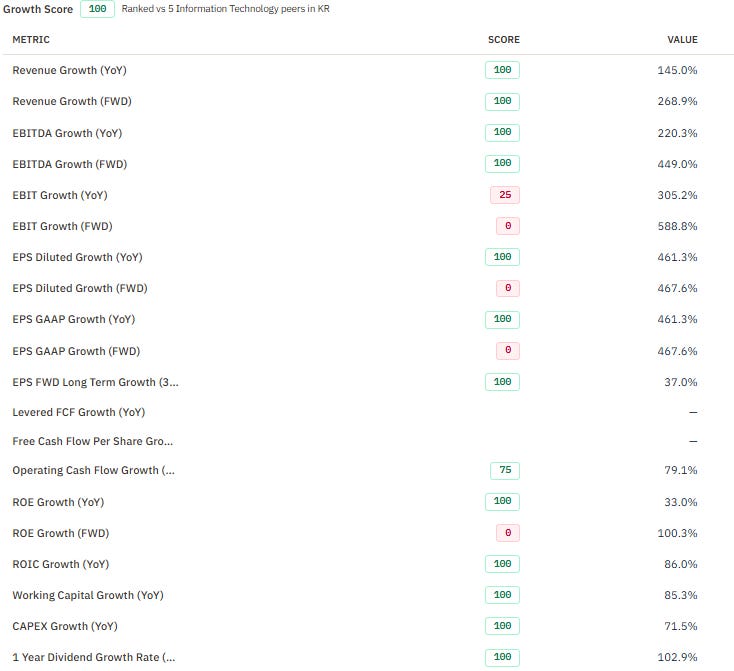Click score badge 100 for CAPEX Growth (YoY)
734x671 pixels.
(502, 626)
